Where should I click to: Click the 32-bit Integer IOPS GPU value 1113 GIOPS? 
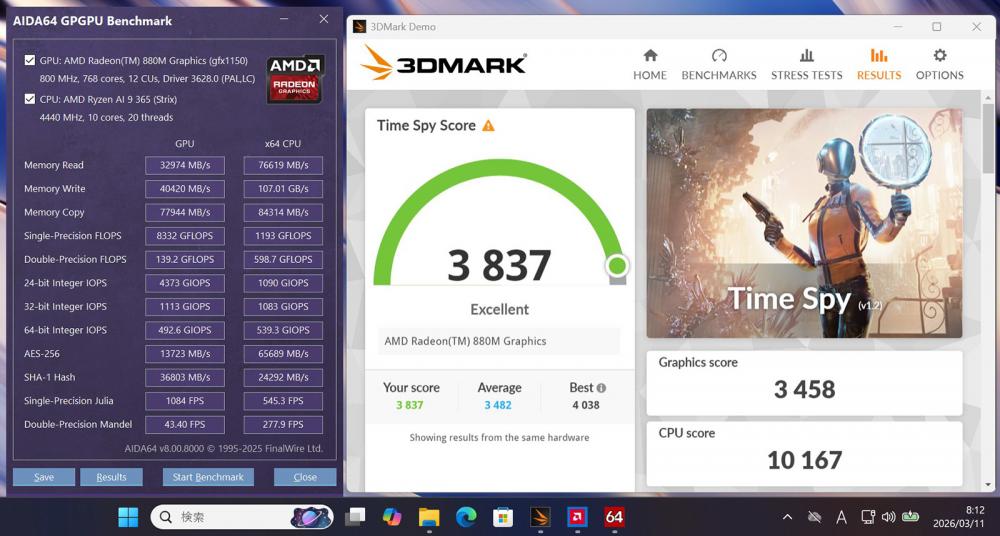tap(185, 306)
